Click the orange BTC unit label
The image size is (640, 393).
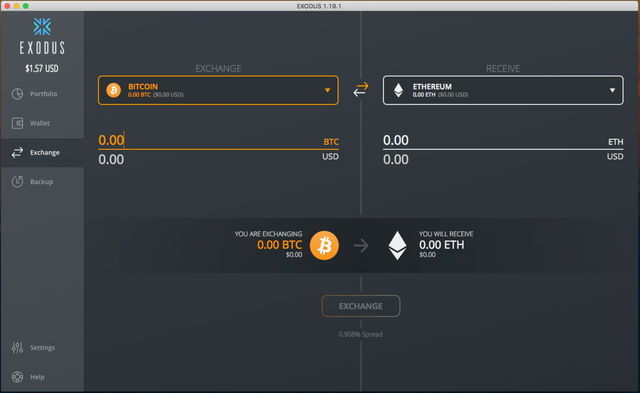click(x=331, y=142)
